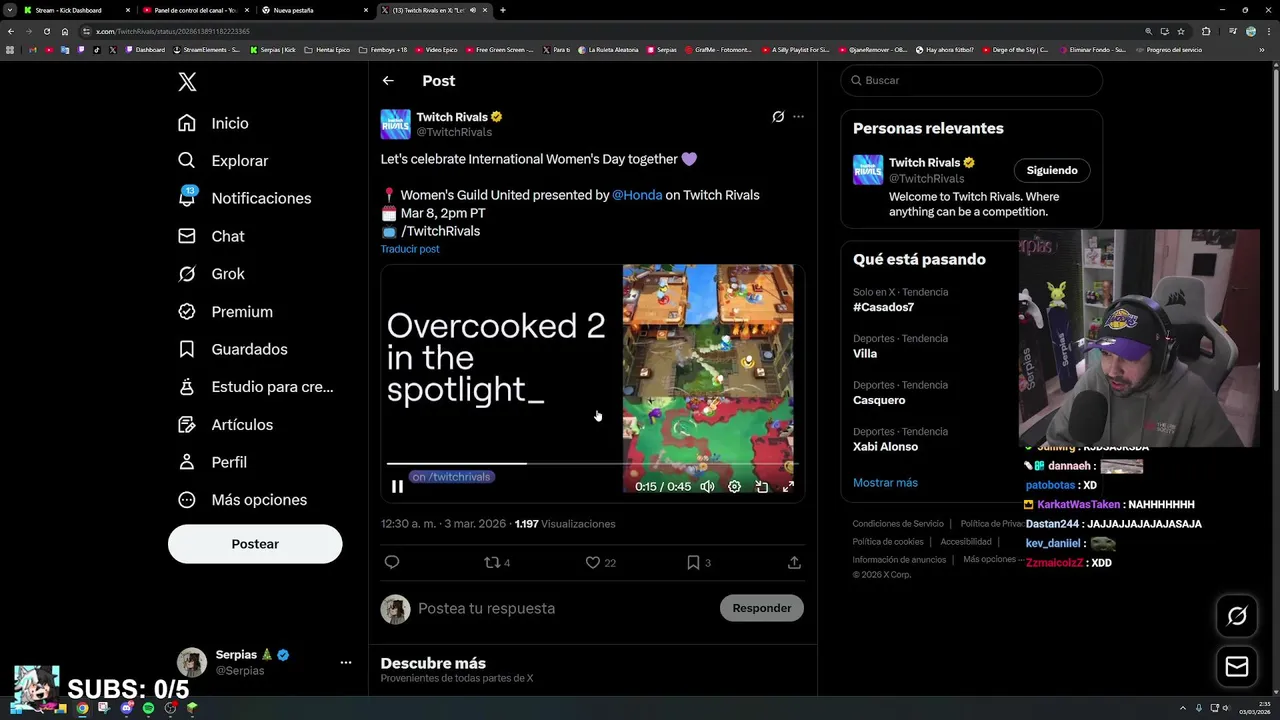Screen dimensions: 1280x720
Task: Open the Serpias account menu dots
Action: (346, 662)
